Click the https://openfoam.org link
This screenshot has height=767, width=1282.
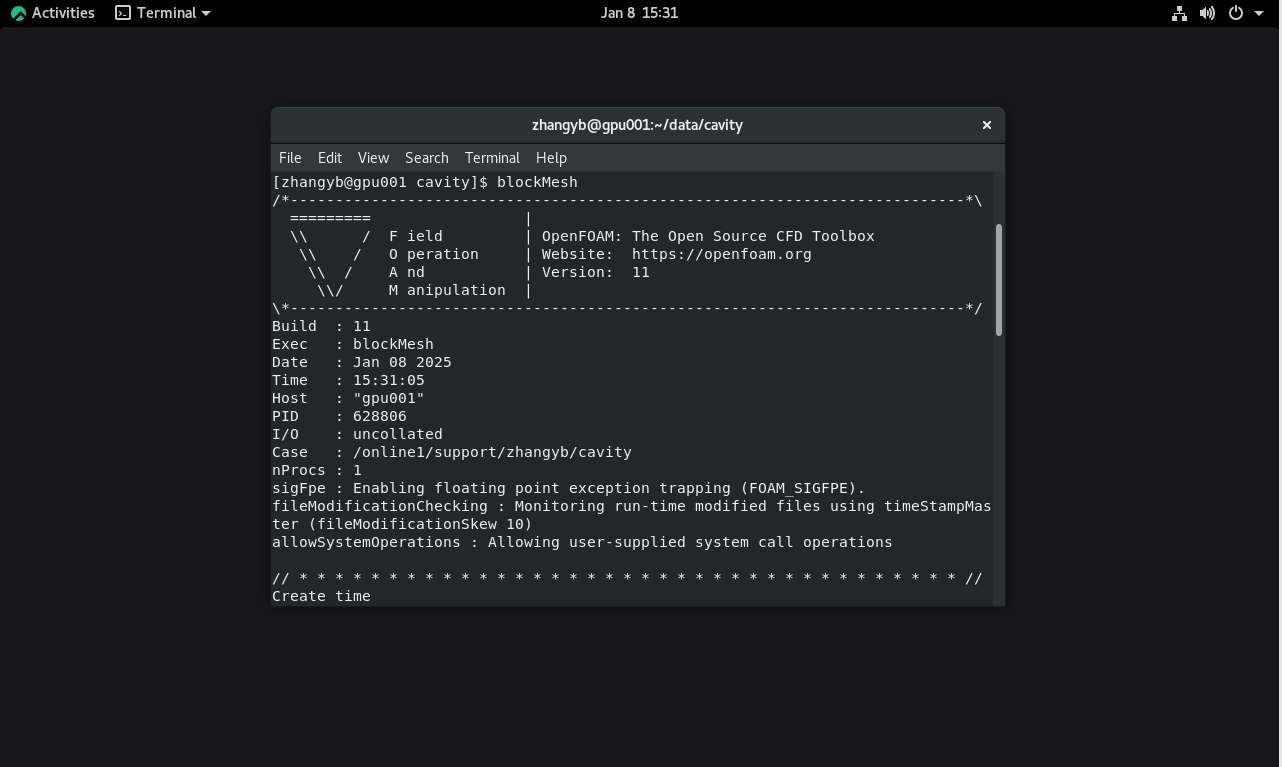coord(721,254)
